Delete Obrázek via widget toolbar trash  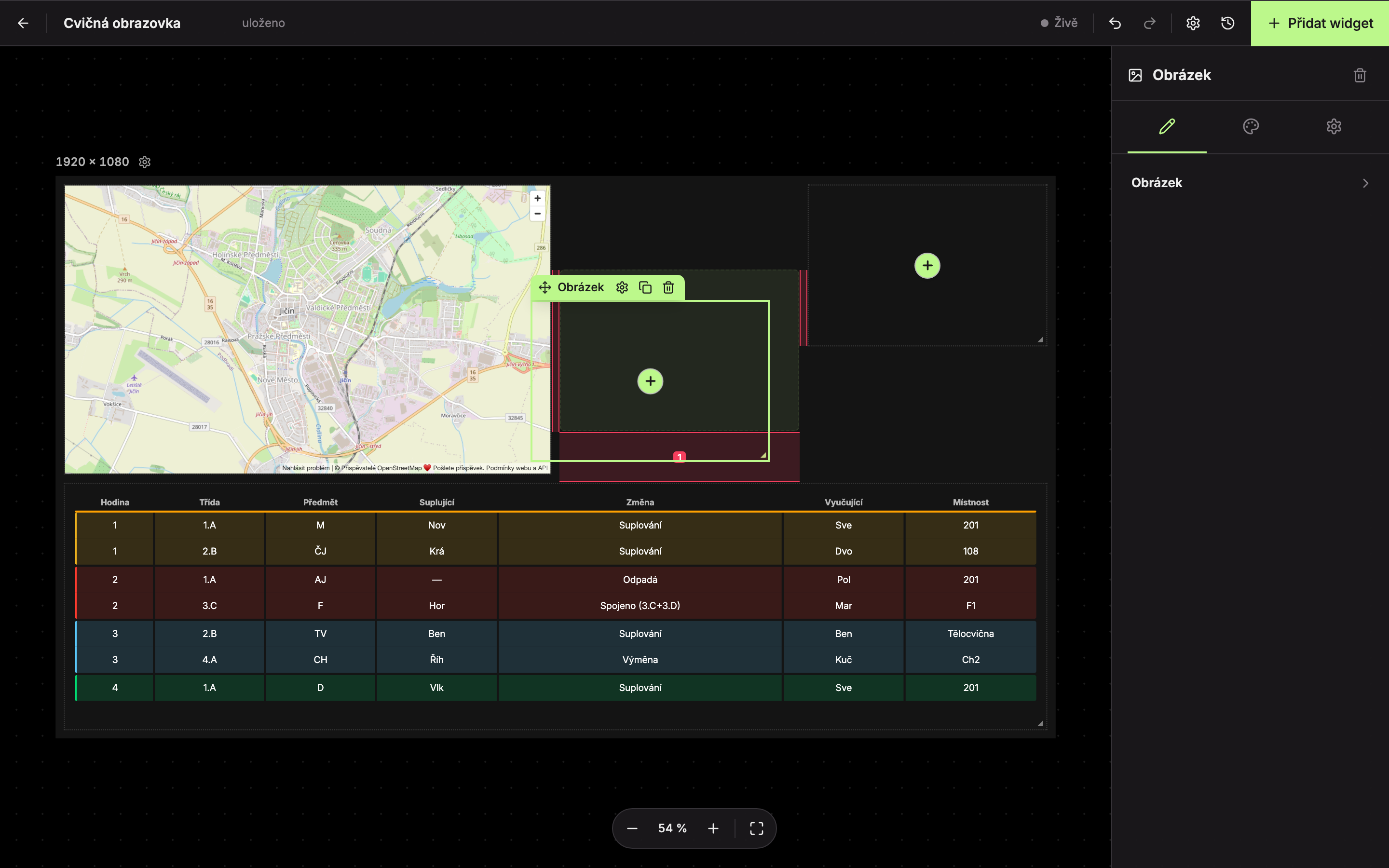coord(668,287)
